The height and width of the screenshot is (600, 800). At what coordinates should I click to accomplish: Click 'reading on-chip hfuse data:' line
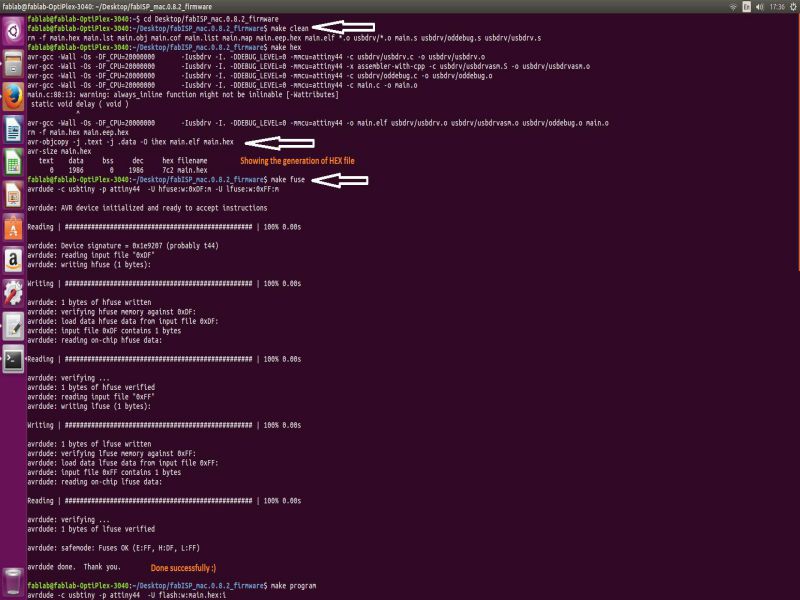(x=95, y=340)
